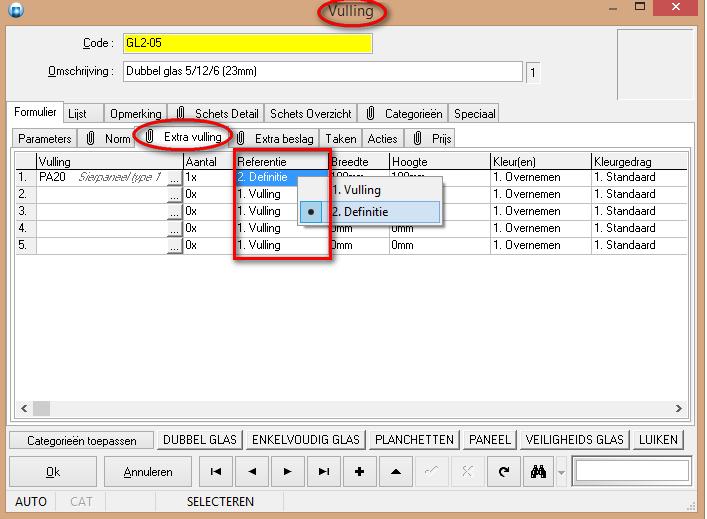Open browse button for row 1 Vulling
707x519 pixels.
click(x=174, y=178)
